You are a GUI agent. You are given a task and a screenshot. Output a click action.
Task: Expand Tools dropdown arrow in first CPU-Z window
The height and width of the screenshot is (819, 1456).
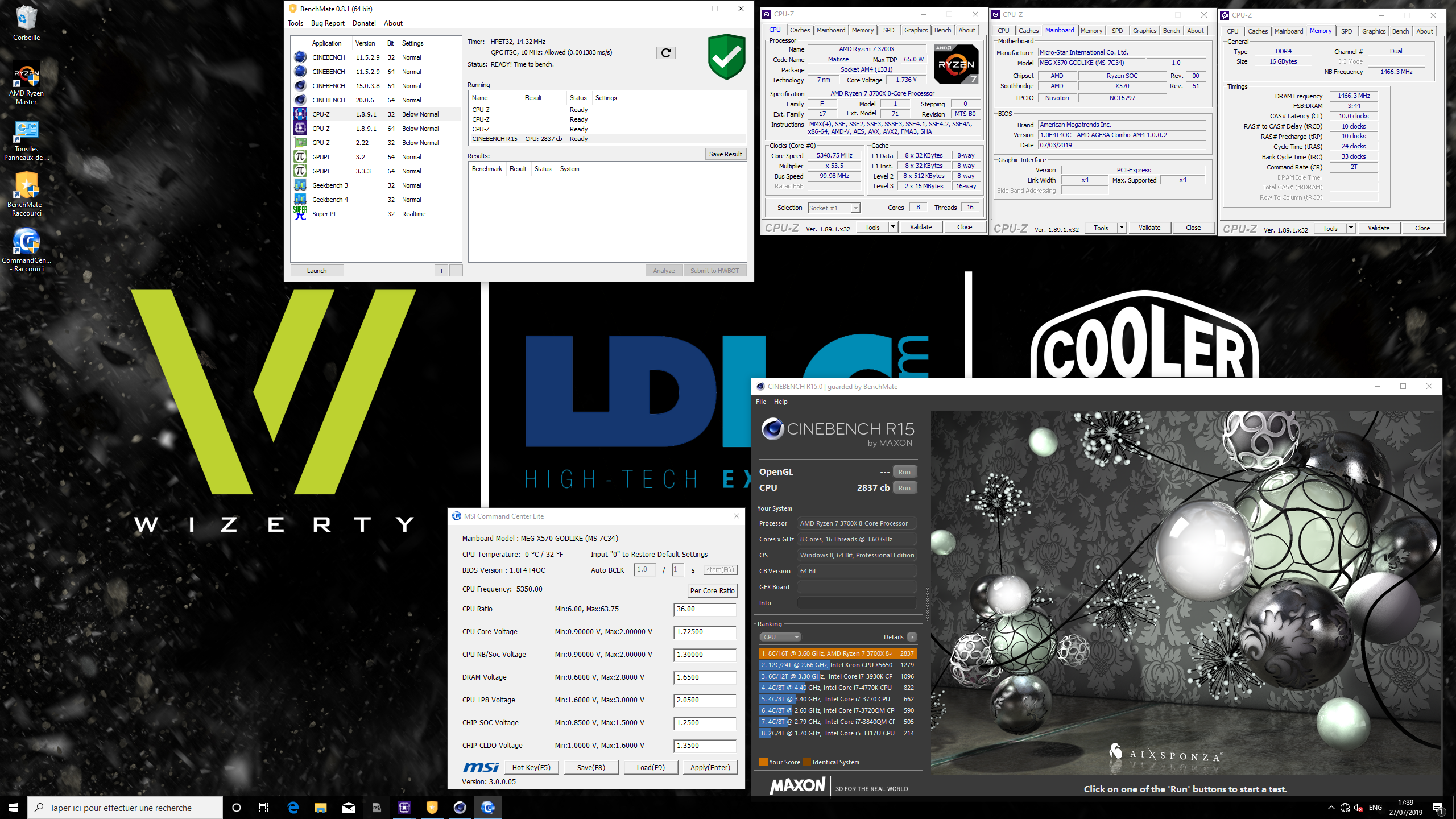click(x=893, y=227)
